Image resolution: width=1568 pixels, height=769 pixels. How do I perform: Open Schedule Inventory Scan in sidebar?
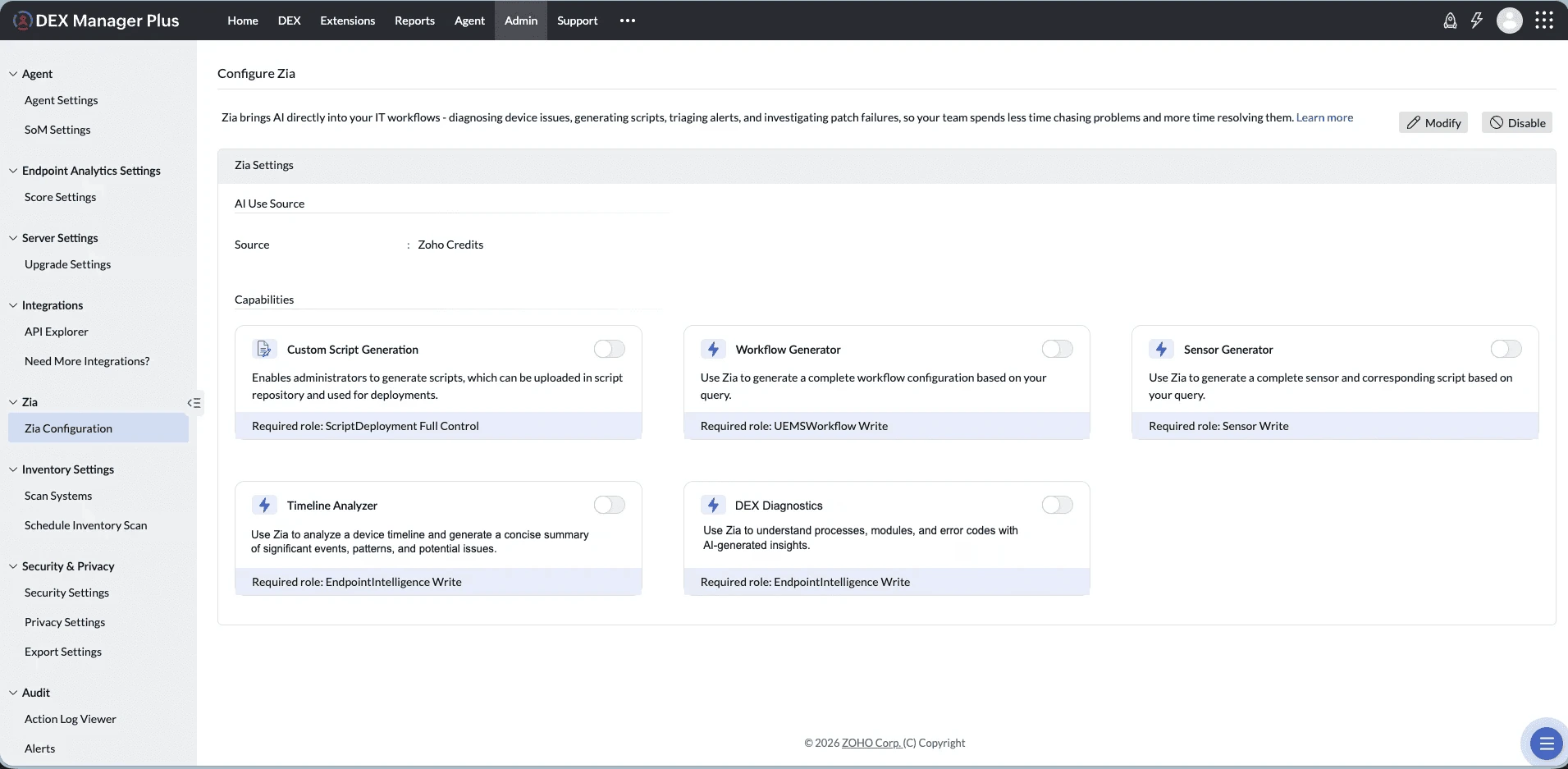[86, 525]
